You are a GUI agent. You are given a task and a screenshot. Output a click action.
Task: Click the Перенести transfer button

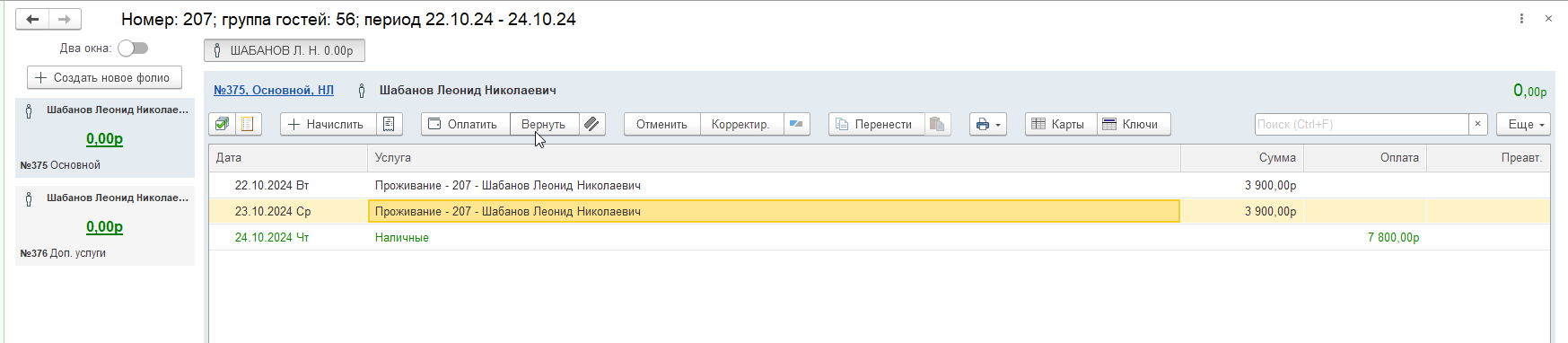coord(876,124)
